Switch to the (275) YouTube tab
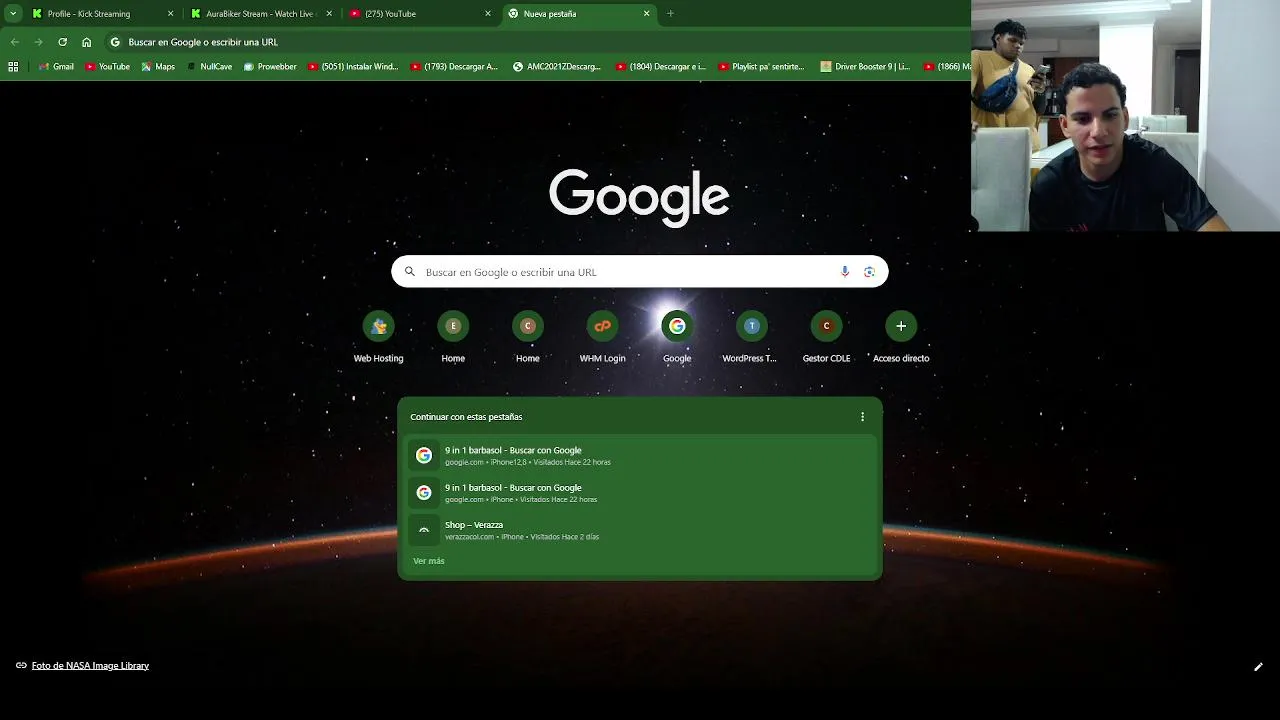This screenshot has width=1280, height=720. (421, 14)
